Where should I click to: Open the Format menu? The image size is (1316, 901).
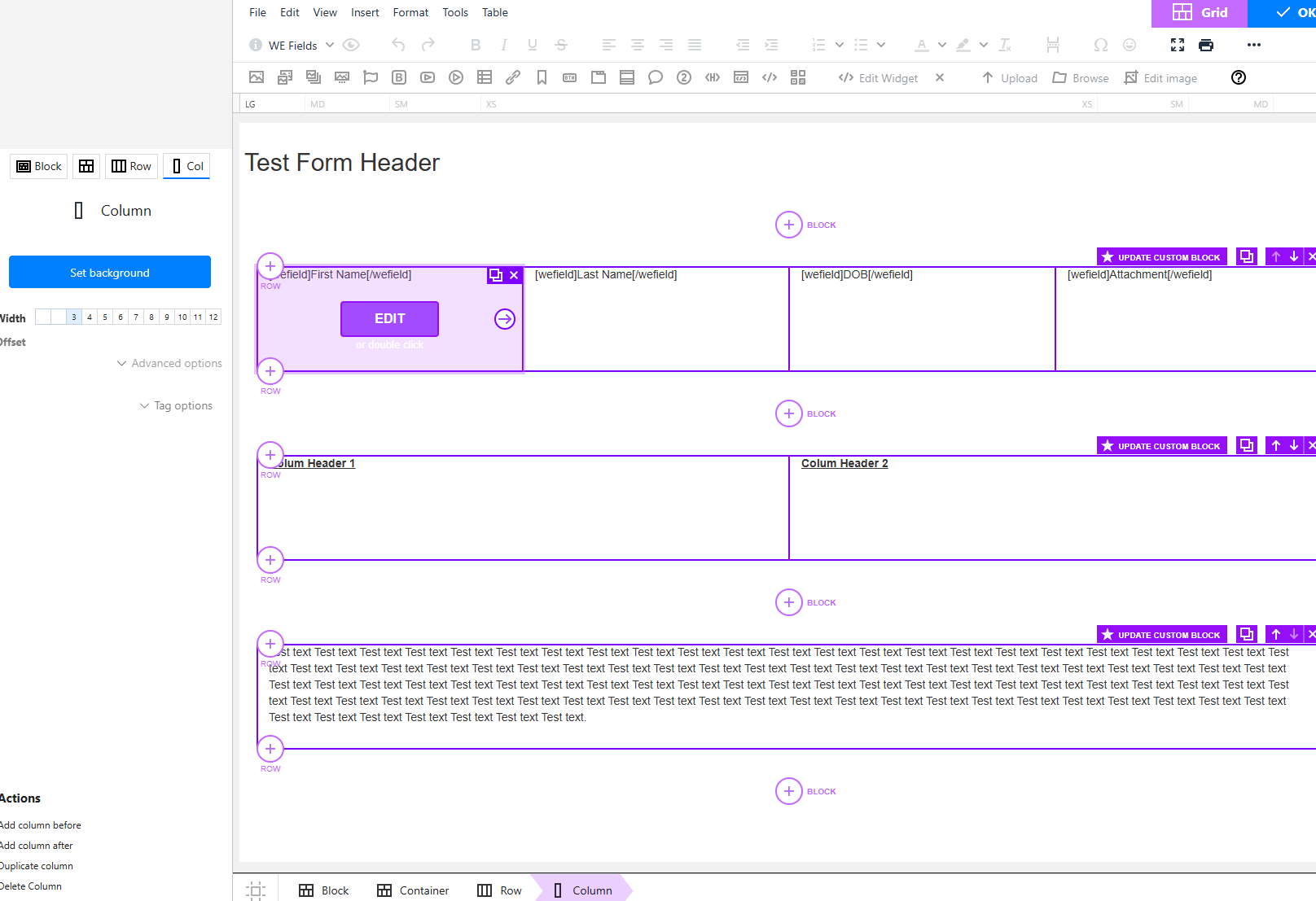[x=410, y=13]
